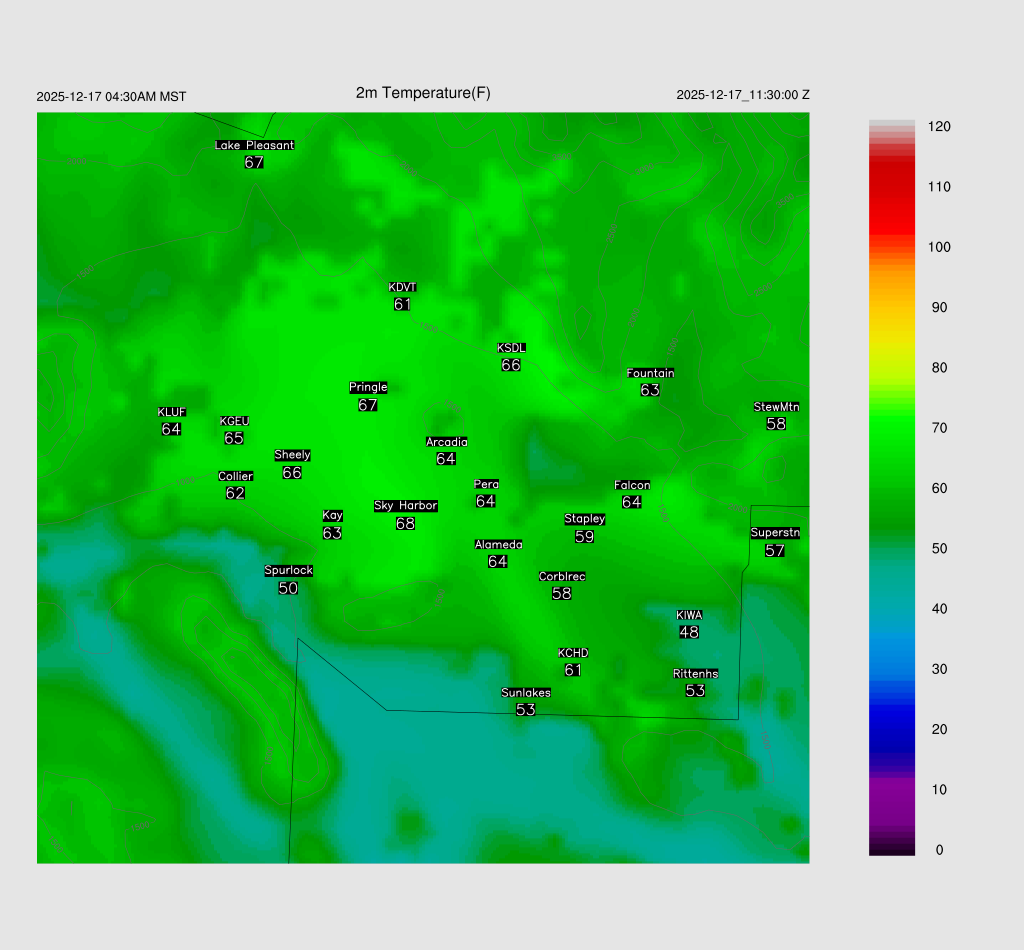The image size is (1024, 950).
Task: Select the StewMtn station label
Action: pyautogui.click(x=776, y=407)
